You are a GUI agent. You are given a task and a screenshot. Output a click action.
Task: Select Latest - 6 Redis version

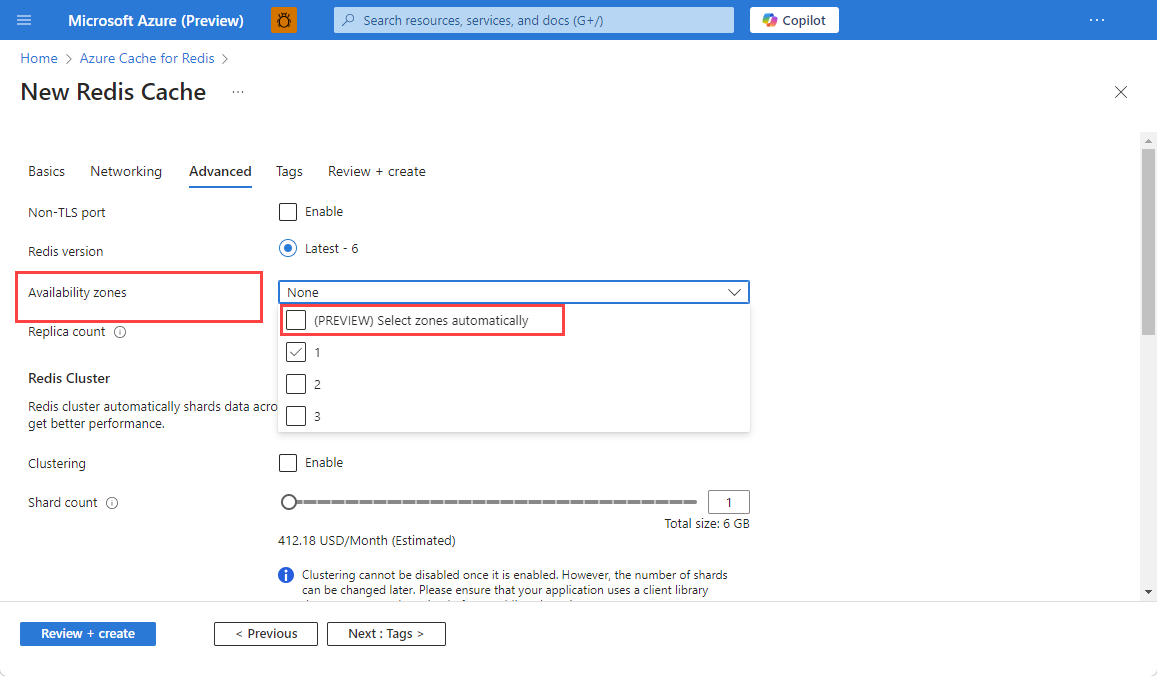pyautogui.click(x=288, y=249)
